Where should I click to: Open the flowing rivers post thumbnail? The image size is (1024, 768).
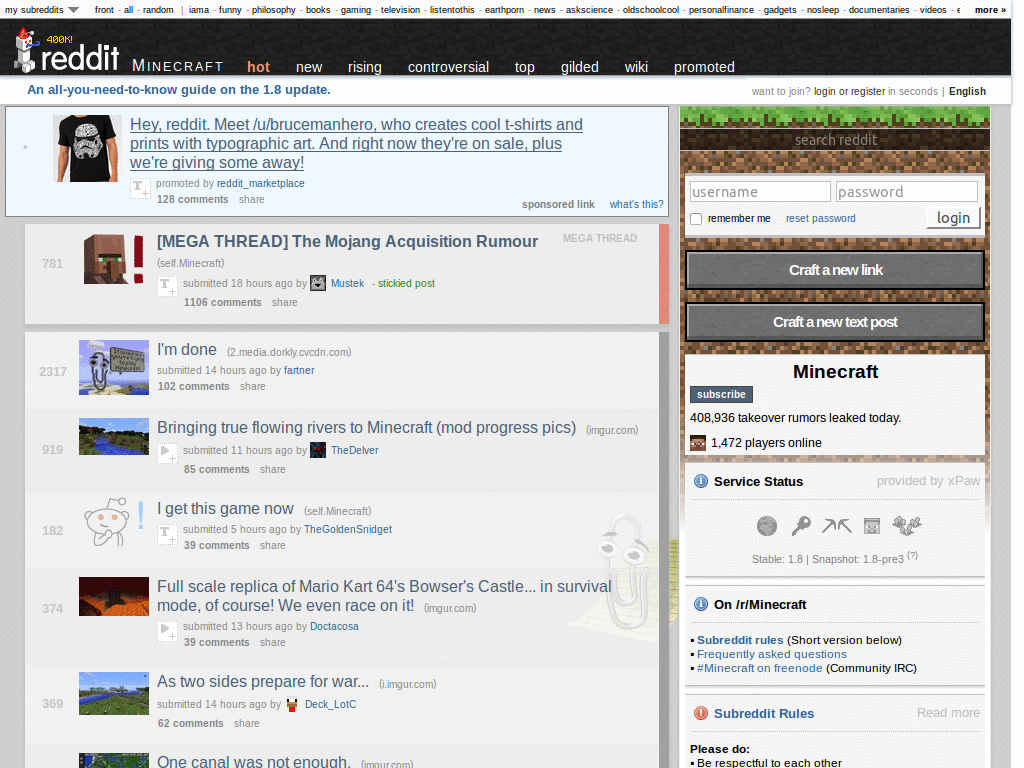[114, 436]
